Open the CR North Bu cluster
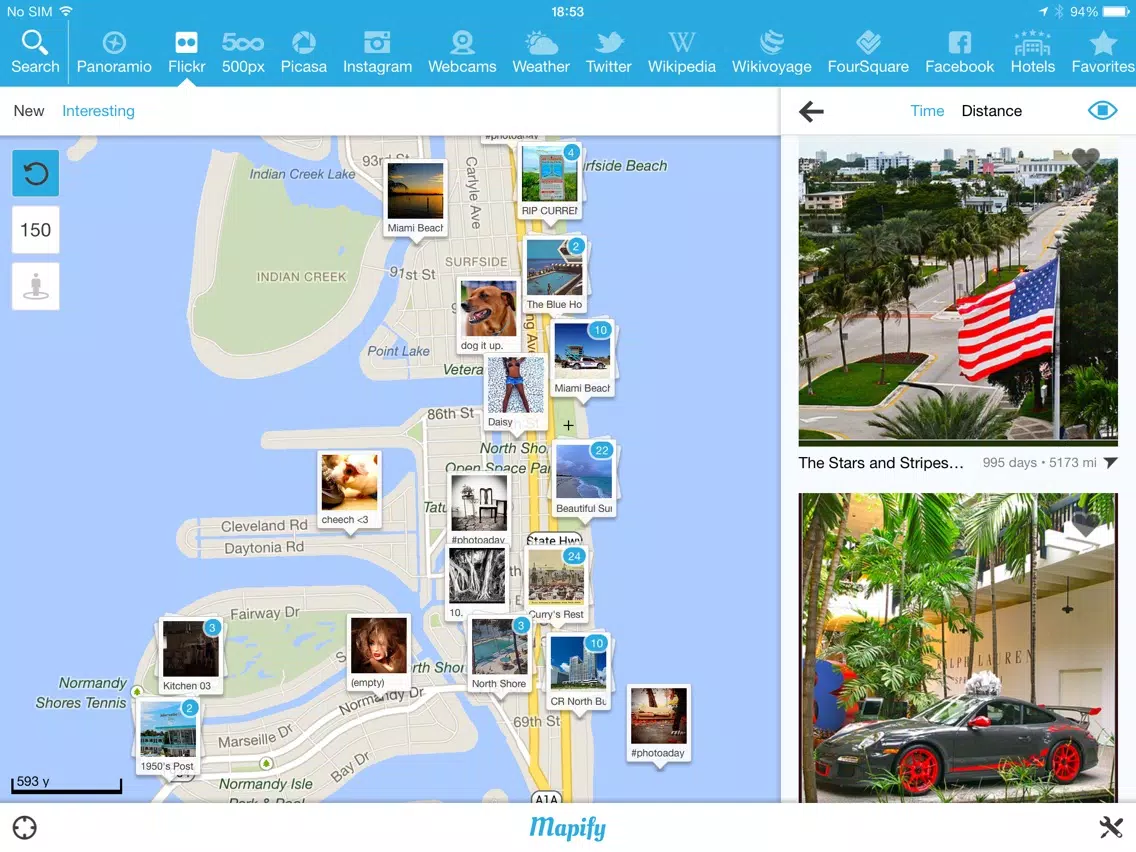This screenshot has height=852, width=1136. pyautogui.click(x=577, y=672)
